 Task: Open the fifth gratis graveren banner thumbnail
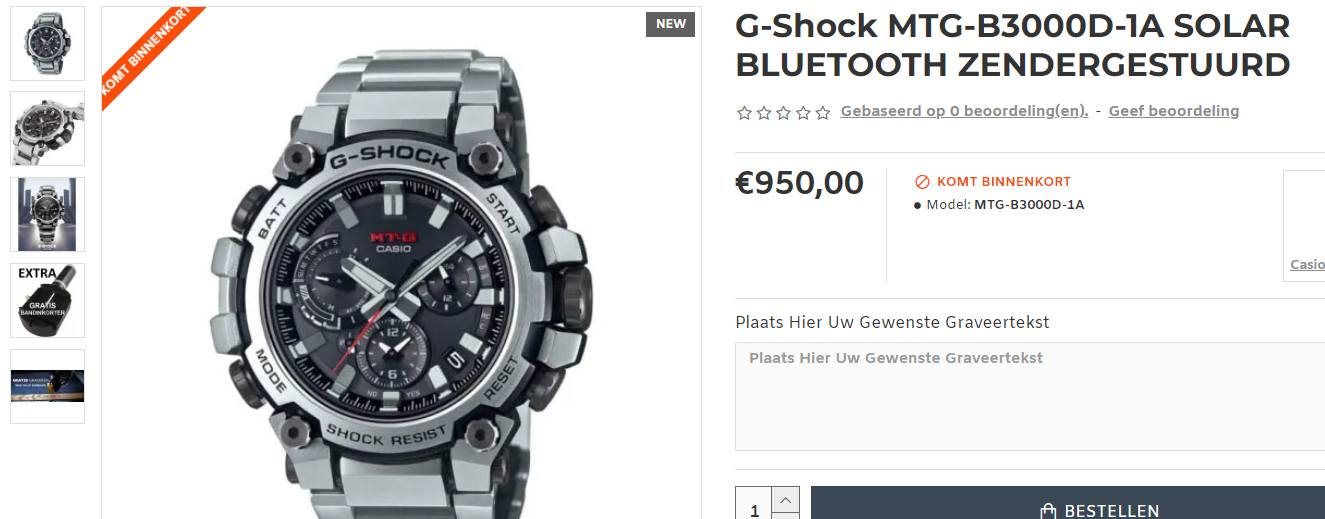(47, 386)
